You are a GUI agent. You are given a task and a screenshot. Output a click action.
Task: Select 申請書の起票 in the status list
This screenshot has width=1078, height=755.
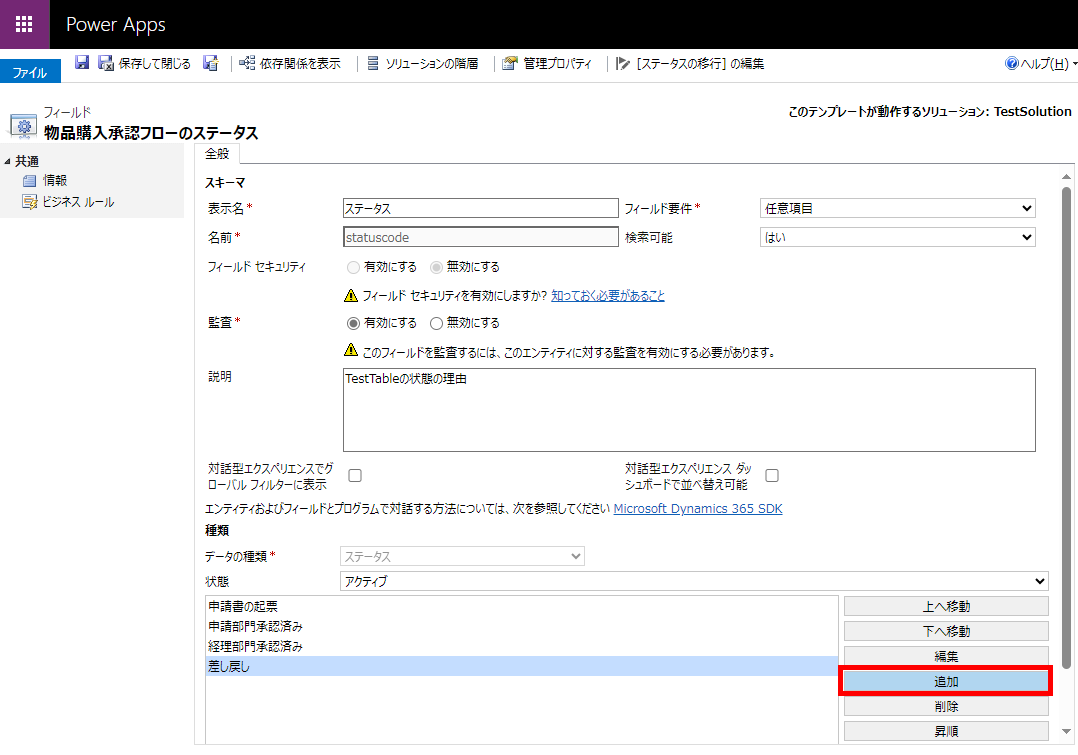[522, 606]
